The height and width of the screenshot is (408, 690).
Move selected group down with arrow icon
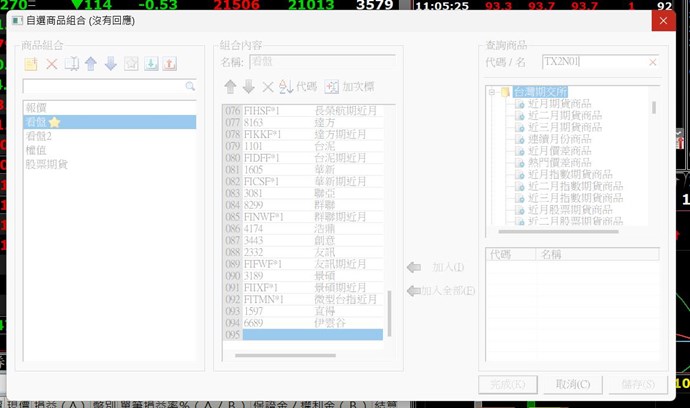(110, 64)
